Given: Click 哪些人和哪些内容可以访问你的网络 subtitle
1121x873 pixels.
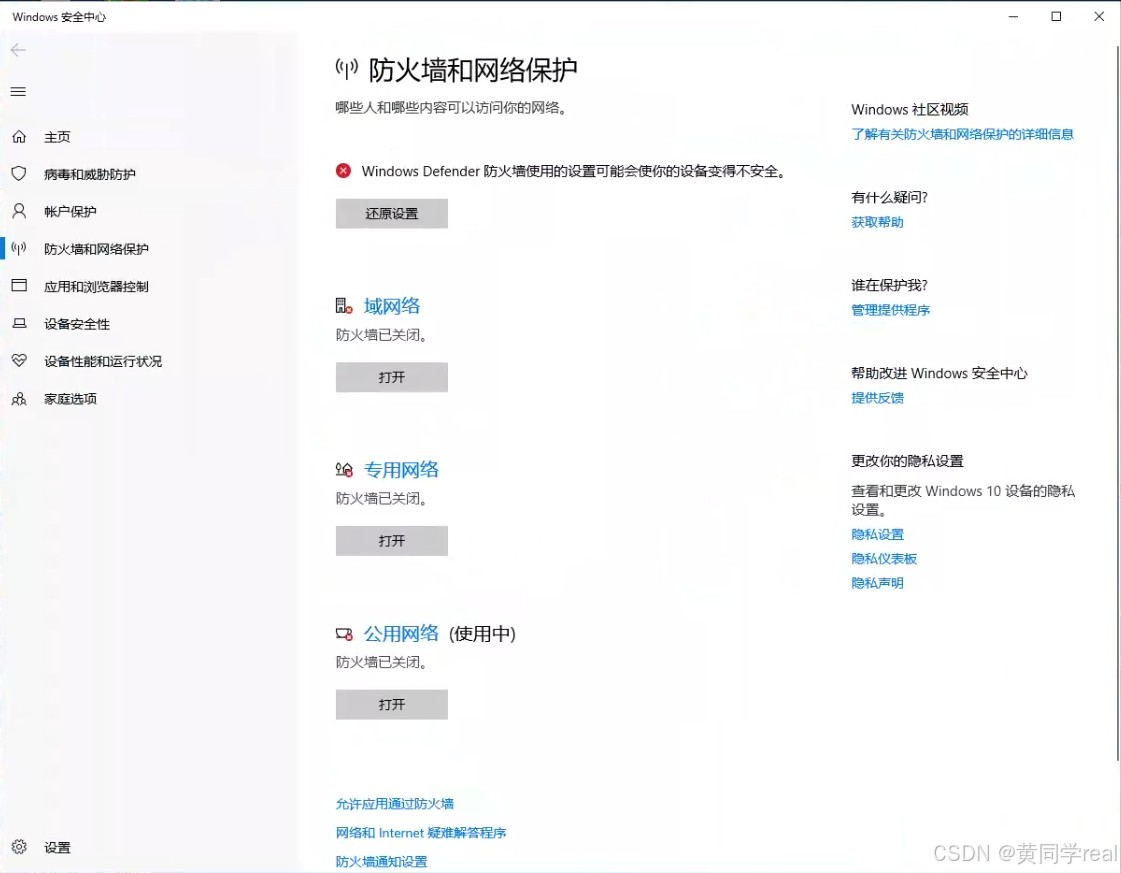Looking at the screenshot, I should 452,108.
